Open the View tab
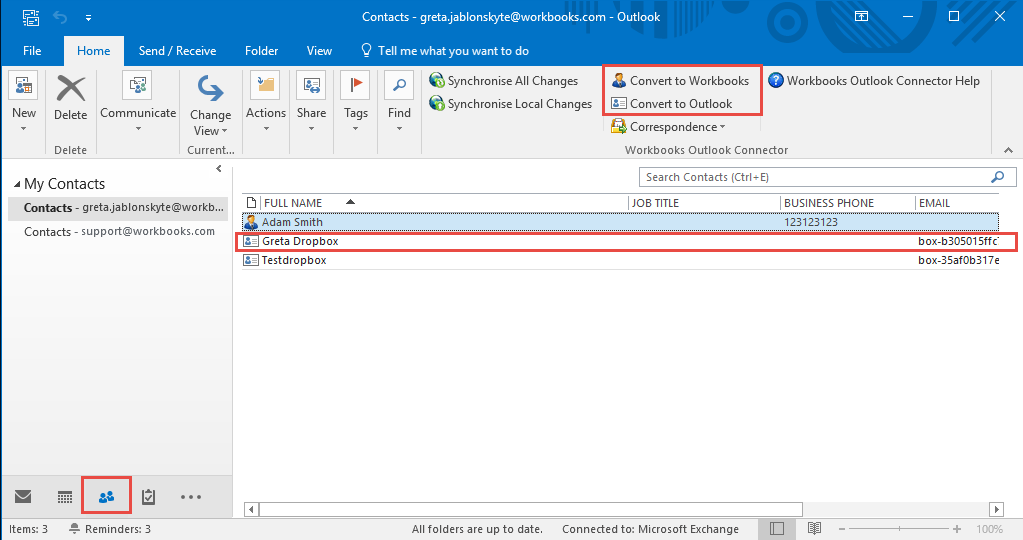Screen dimensions: 1023x540 point(319,51)
